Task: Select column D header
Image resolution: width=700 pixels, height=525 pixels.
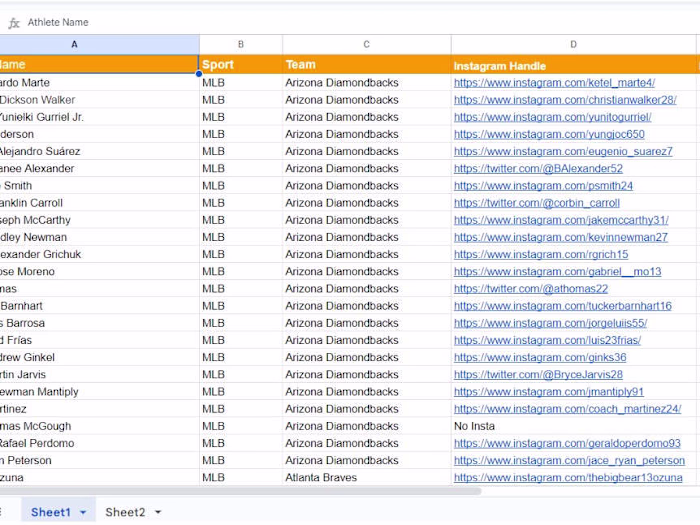Action: 574,45
